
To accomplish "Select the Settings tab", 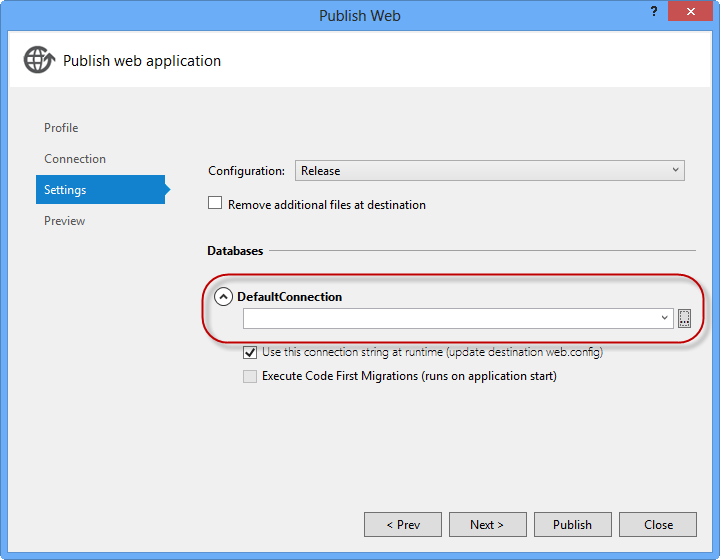I will click(65, 190).
